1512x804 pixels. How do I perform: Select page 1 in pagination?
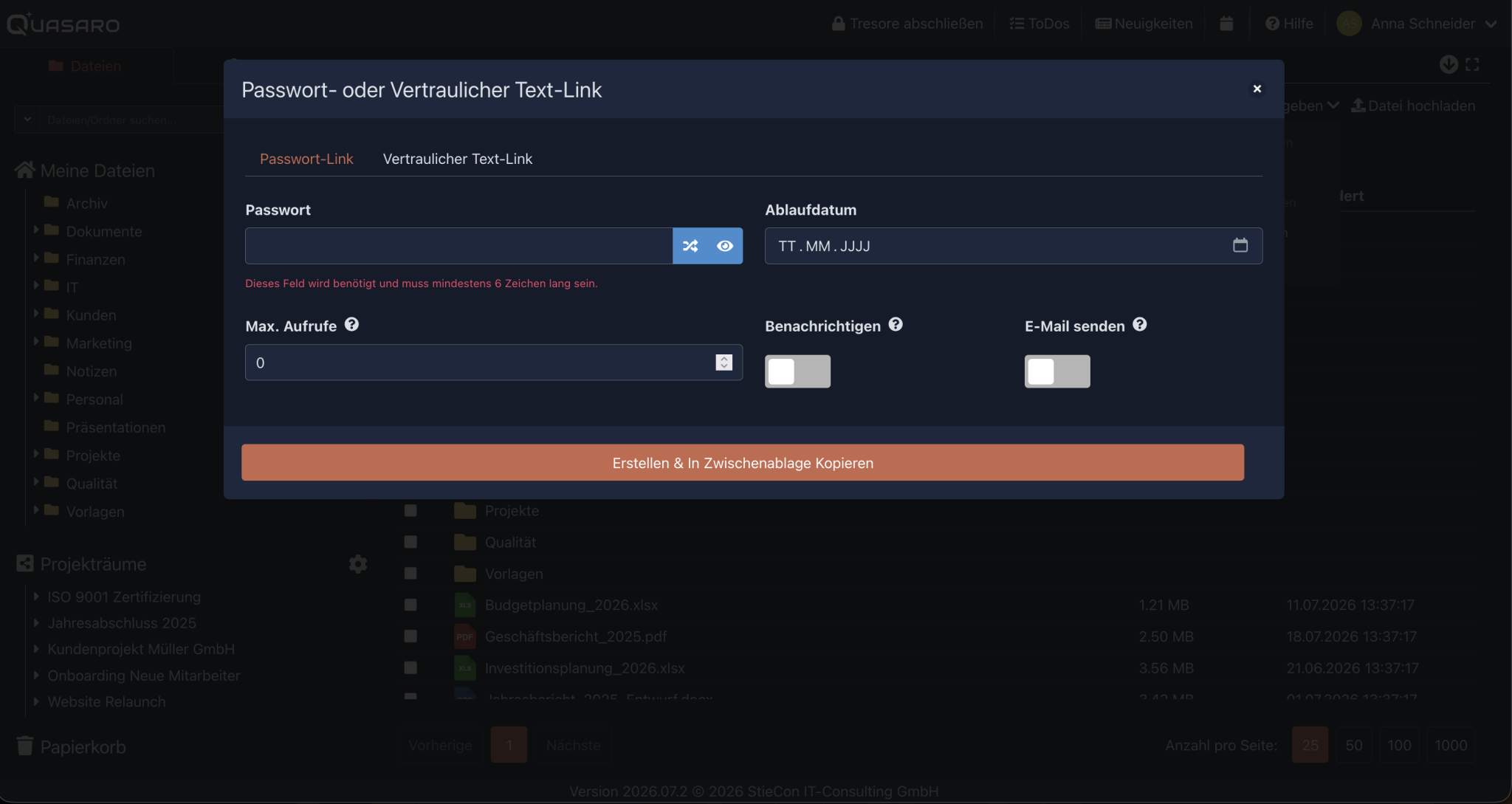click(509, 745)
